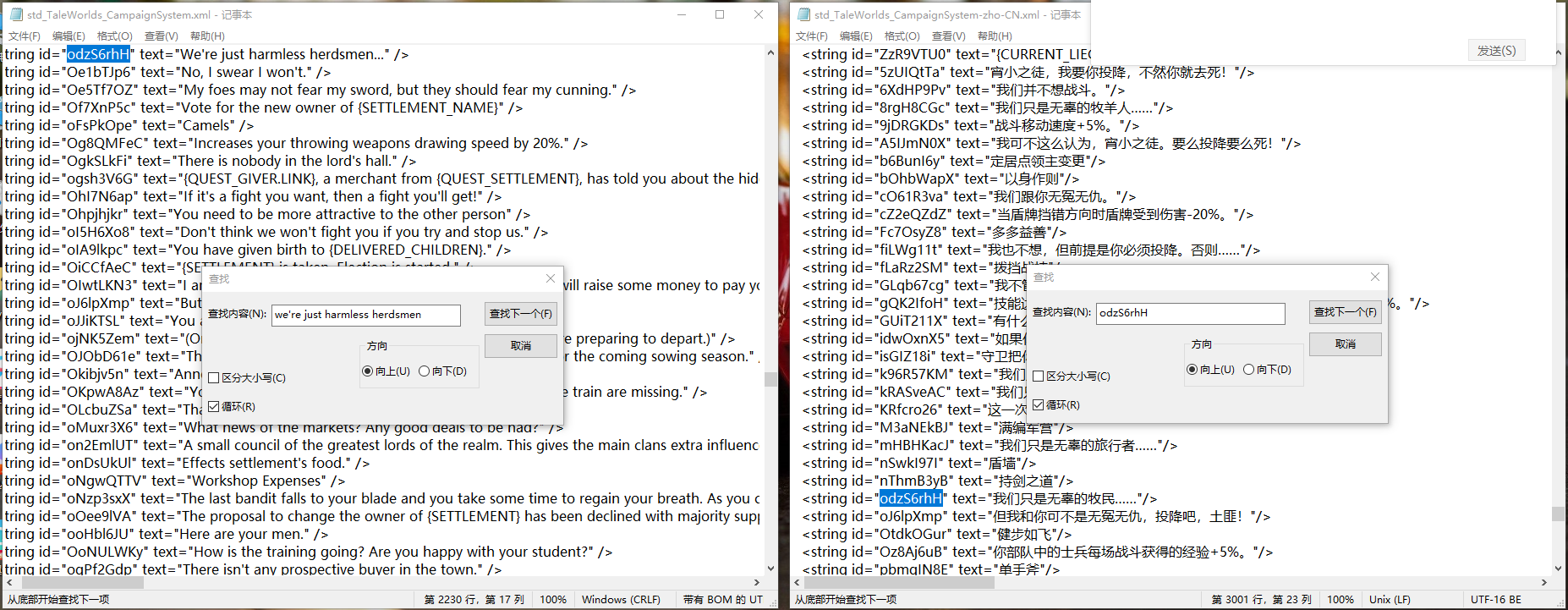
Task: Close the left Find dialog with X
Action: pos(551,278)
